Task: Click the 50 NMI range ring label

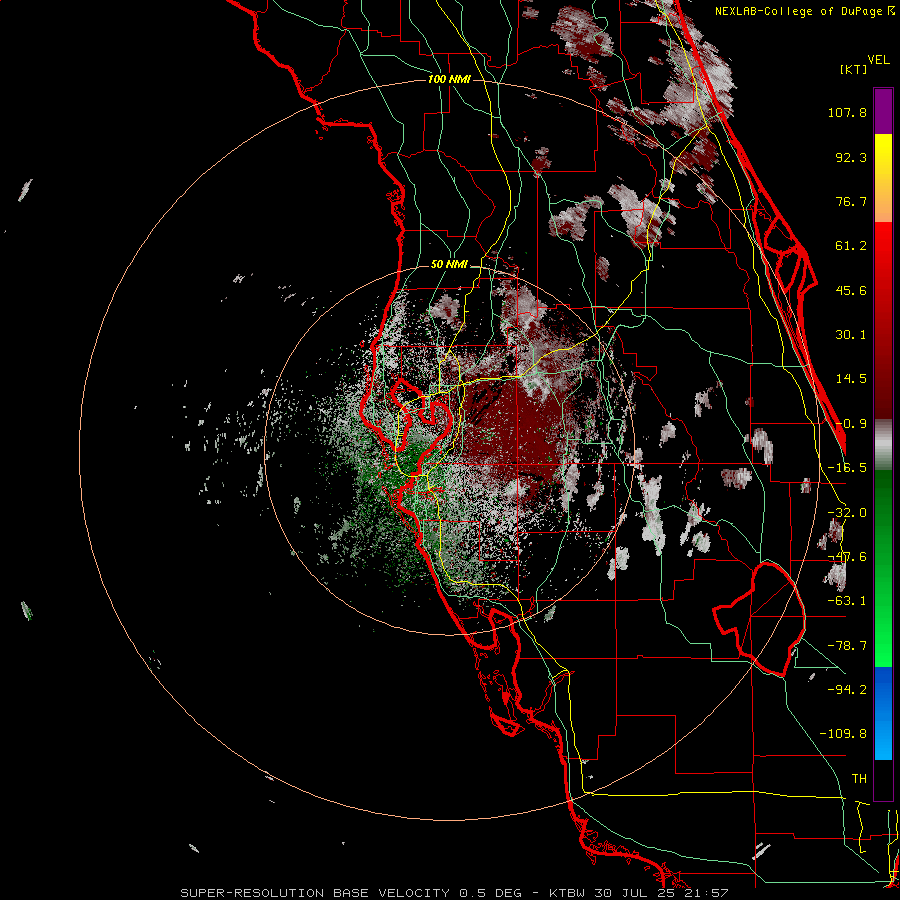Action: 449,265
